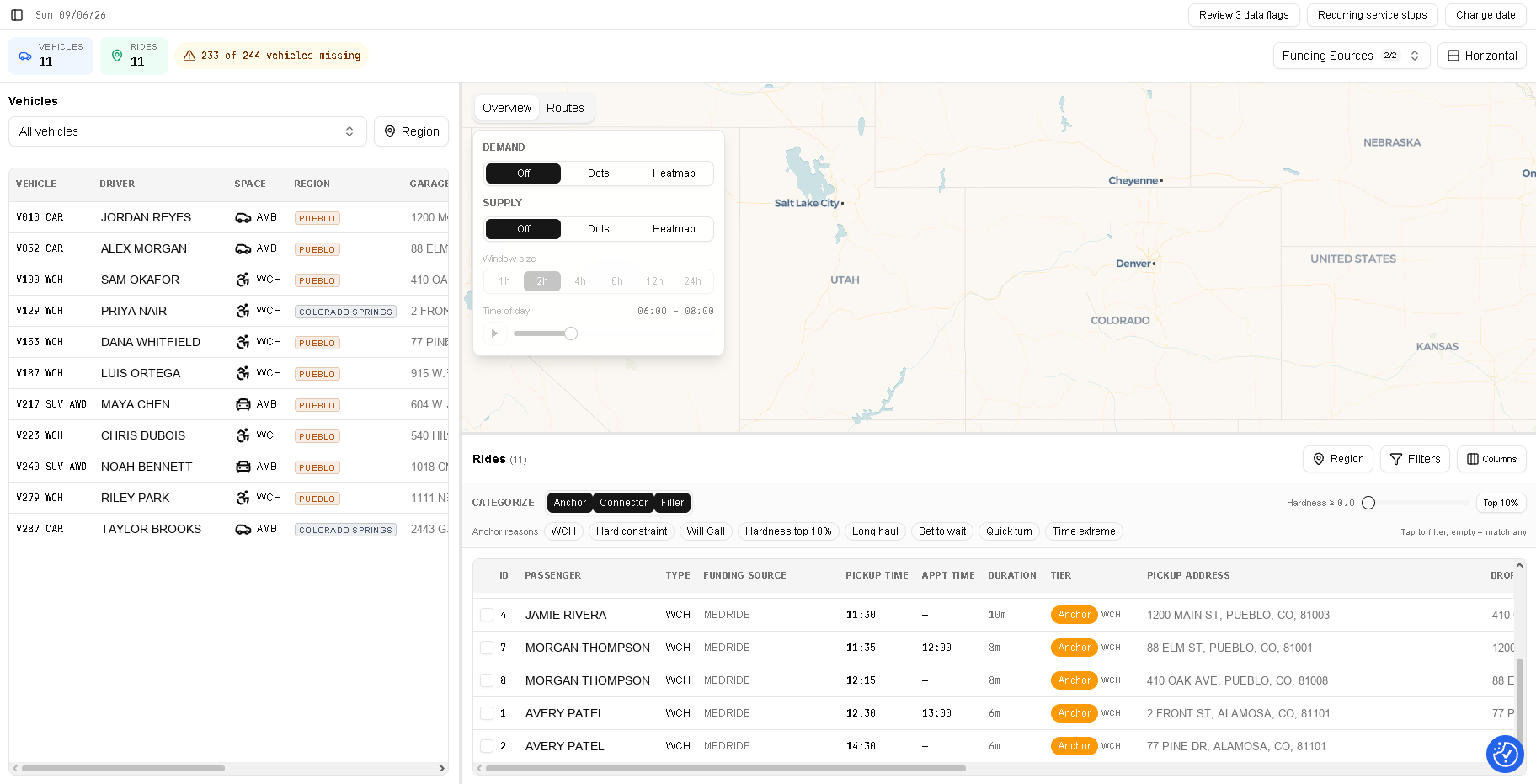
Task: Click the warning triangle for missing vehicles
Action: tap(189, 56)
